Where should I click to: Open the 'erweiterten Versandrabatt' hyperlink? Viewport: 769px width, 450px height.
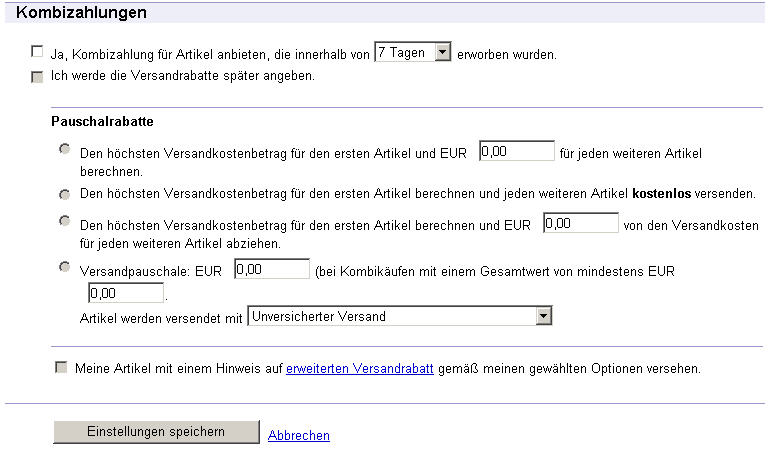(x=359, y=368)
